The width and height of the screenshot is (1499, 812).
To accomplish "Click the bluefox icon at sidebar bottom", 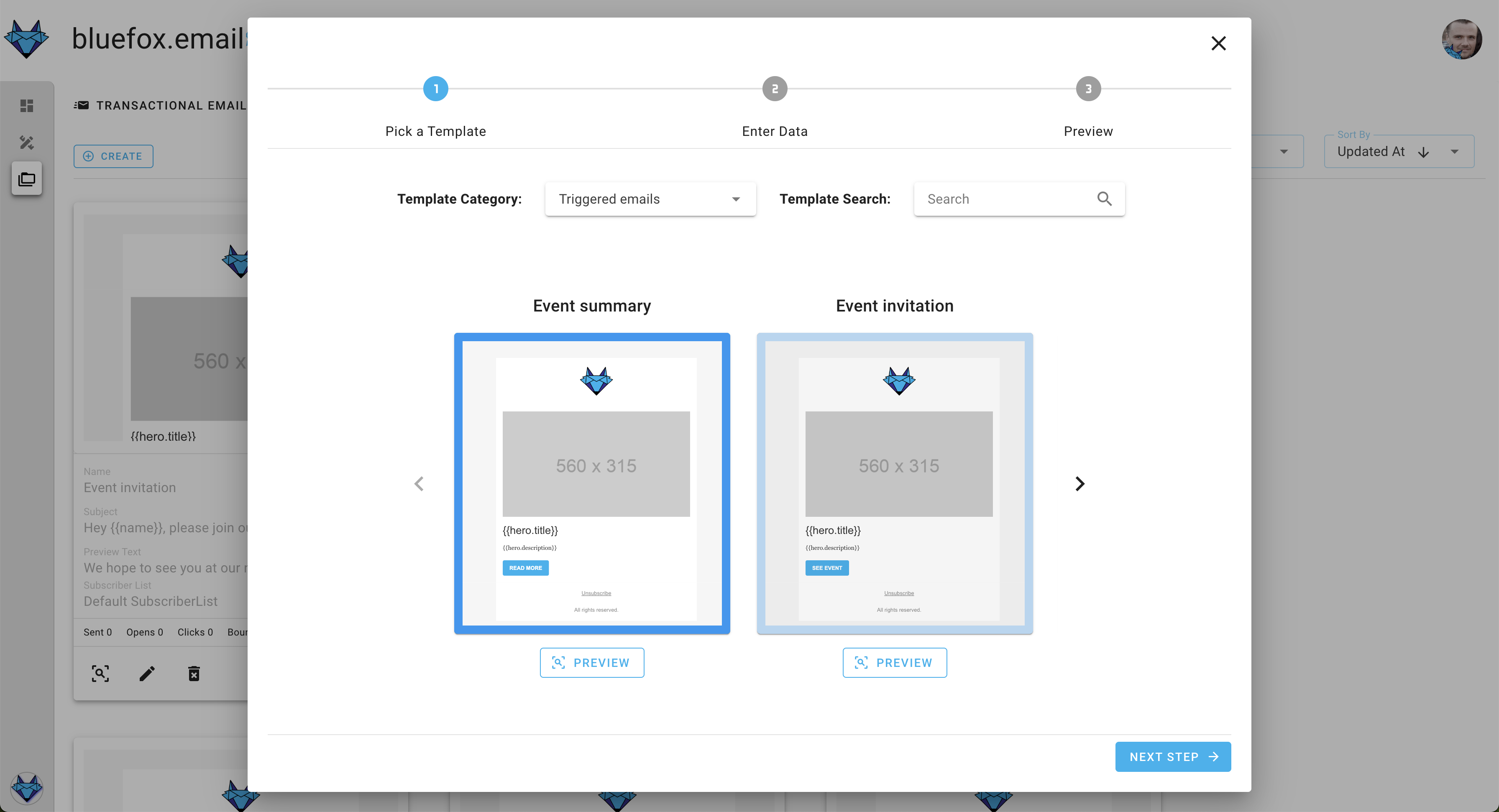I will click(27, 789).
